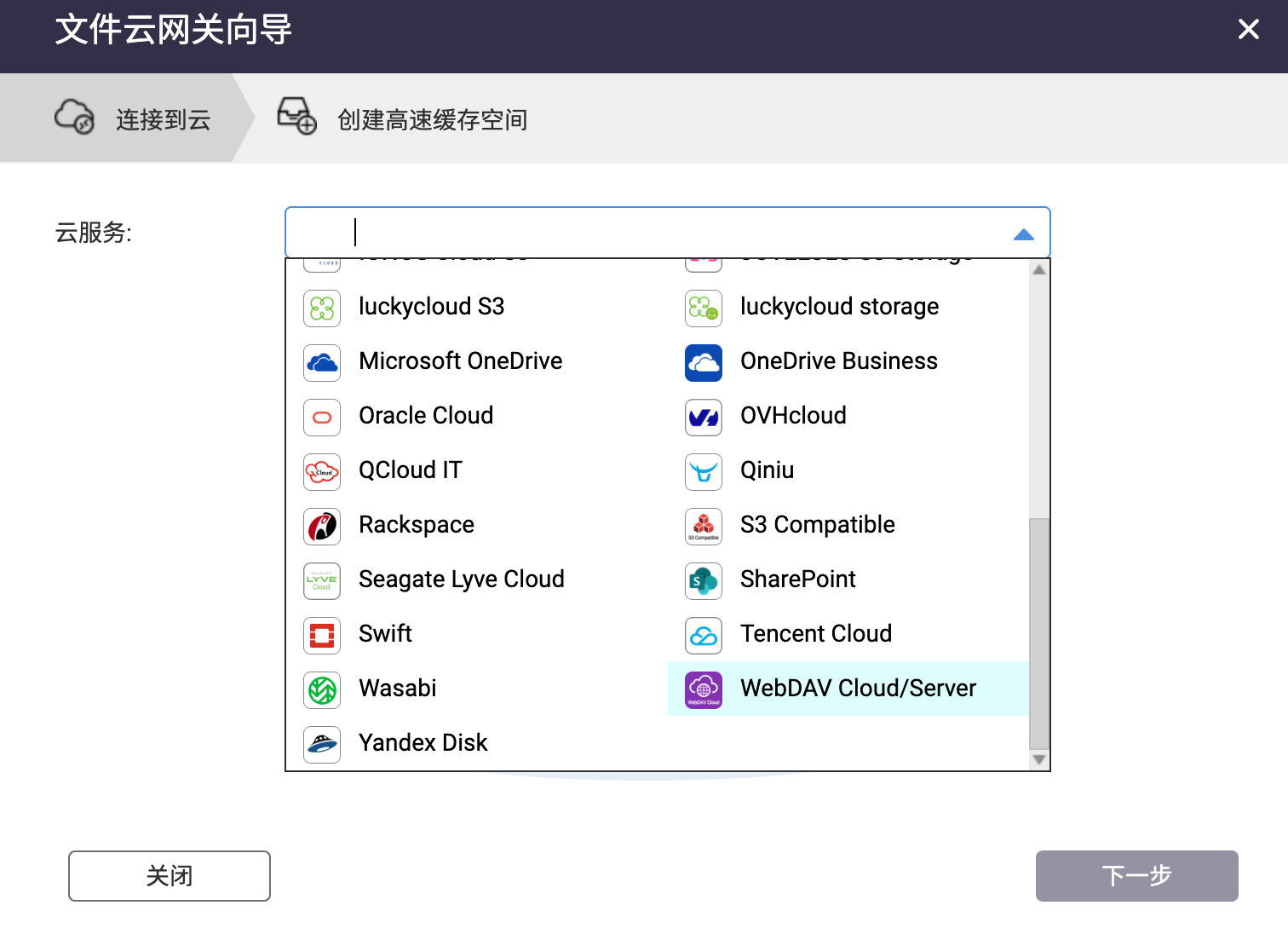The height and width of the screenshot is (934, 1288).
Task: Click the Microsoft OneDrive cloud icon
Action: (x=322, y=363)
